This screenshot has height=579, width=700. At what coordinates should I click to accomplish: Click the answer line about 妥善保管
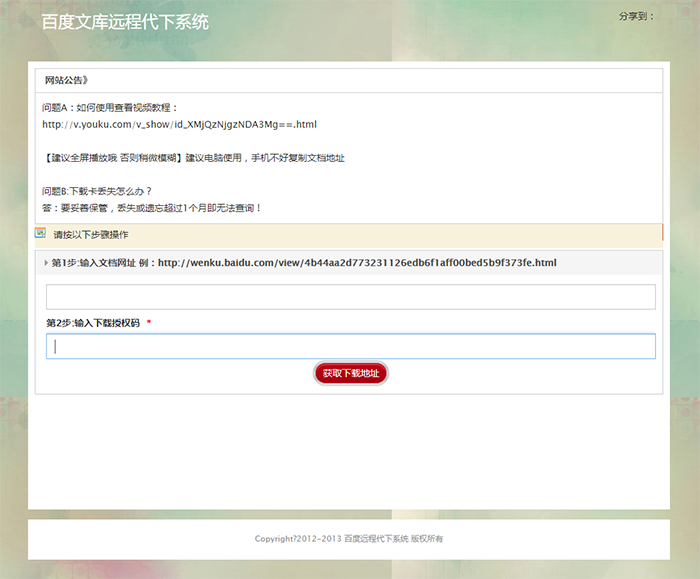(x=151, y=208)
